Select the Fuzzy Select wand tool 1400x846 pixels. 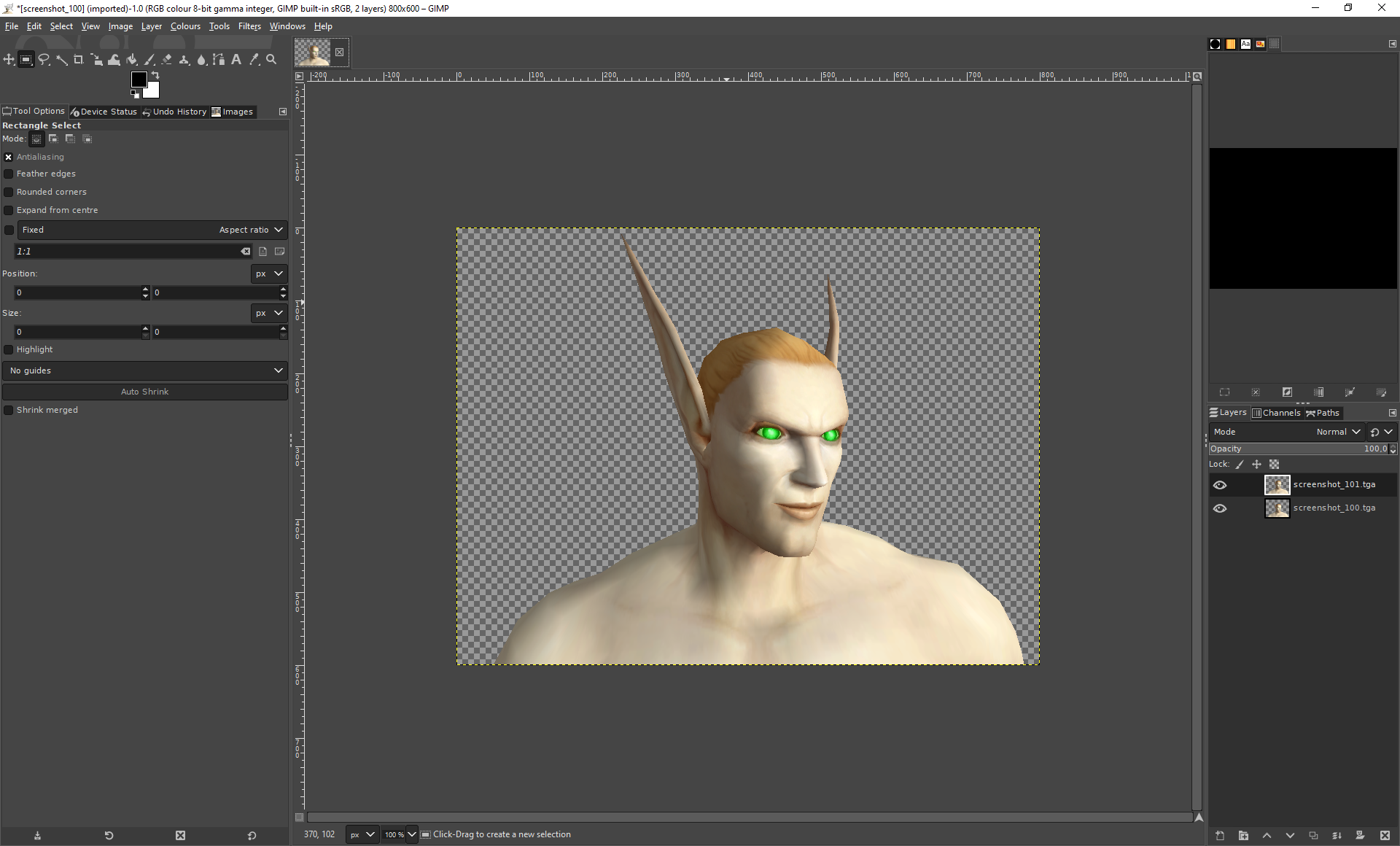tap(61, 60)
